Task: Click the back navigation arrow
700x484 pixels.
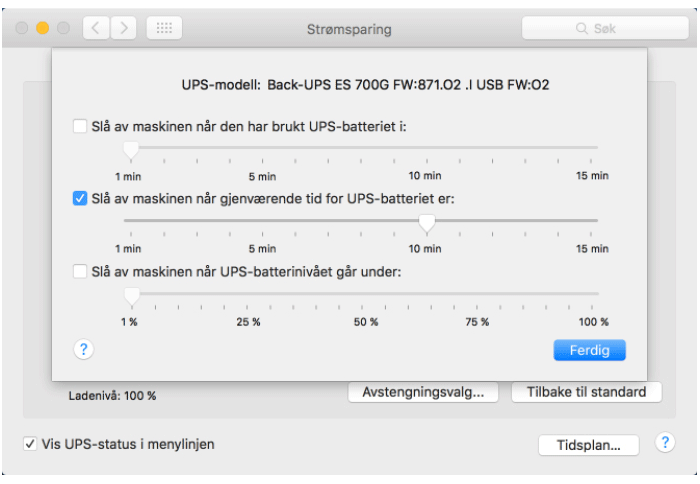Action: (x=96, y=28)
